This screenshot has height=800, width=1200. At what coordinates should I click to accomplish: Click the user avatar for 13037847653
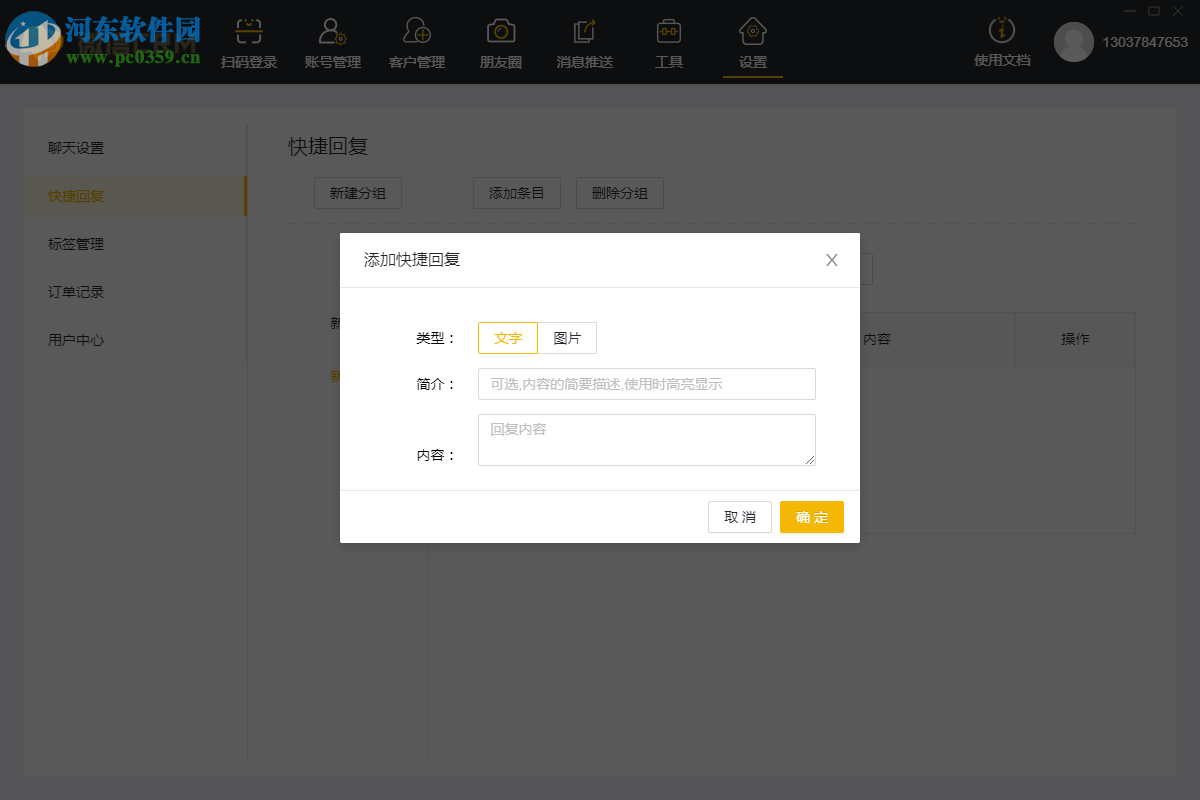pyautogui.click(x=1074, y=43)
